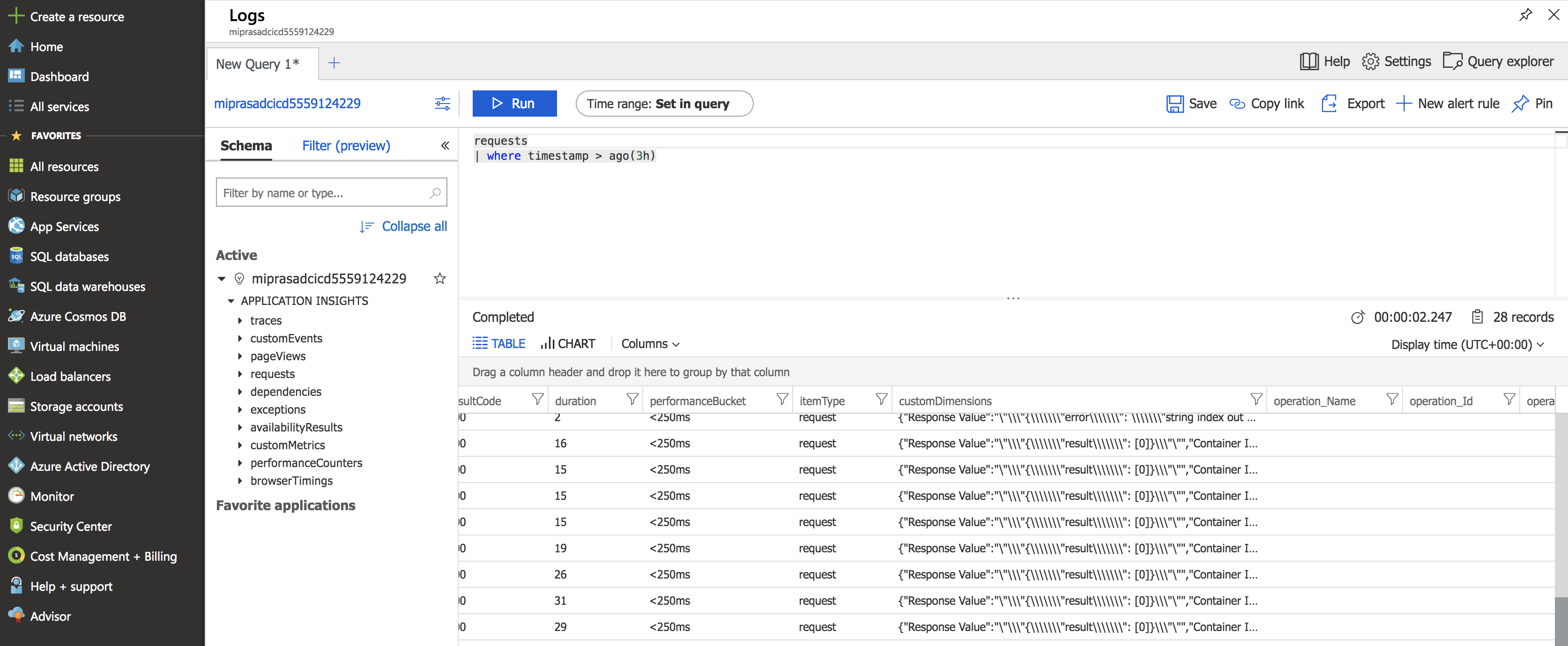Switch to the Schema tab
This screenshot has height=646, width=1568.
[246, 146]
